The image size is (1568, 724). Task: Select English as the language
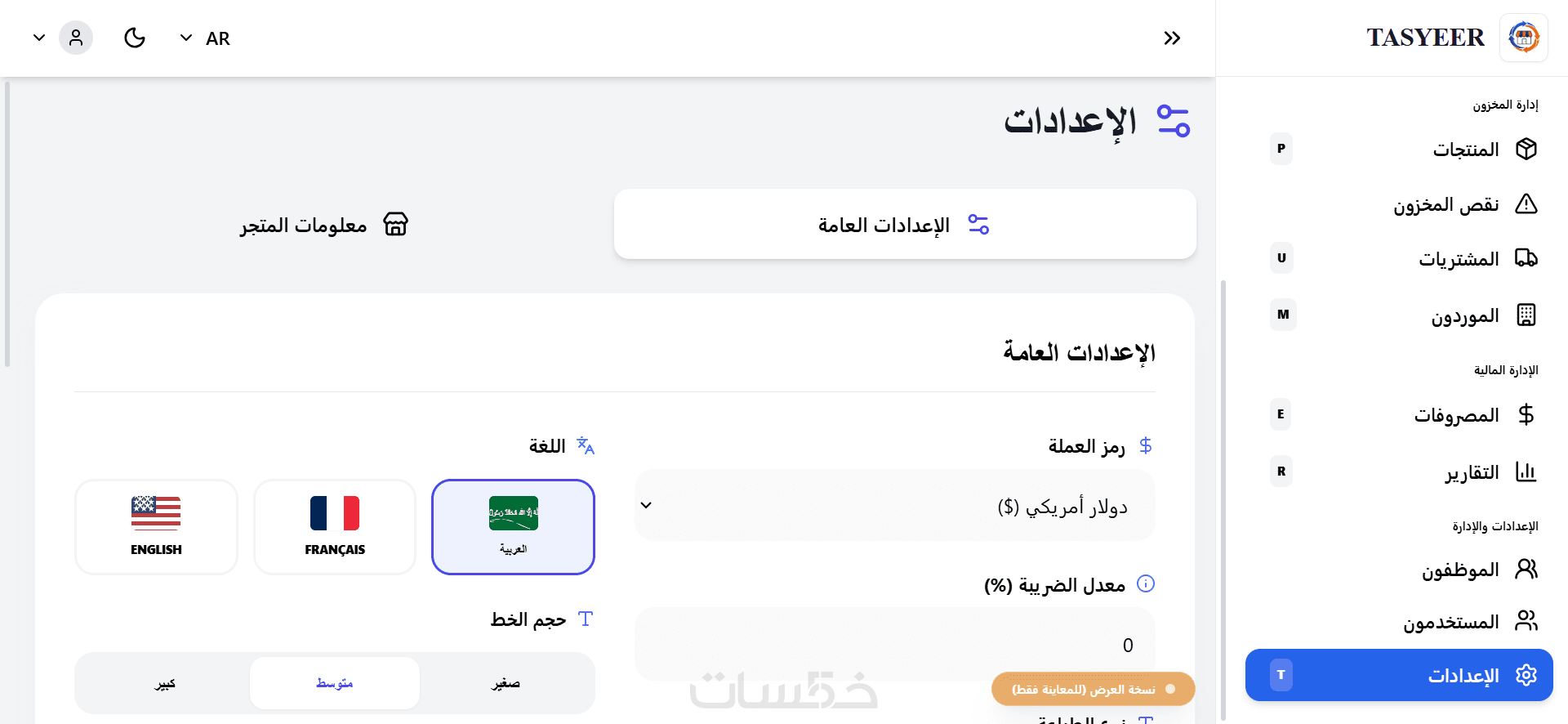(156, 527)
